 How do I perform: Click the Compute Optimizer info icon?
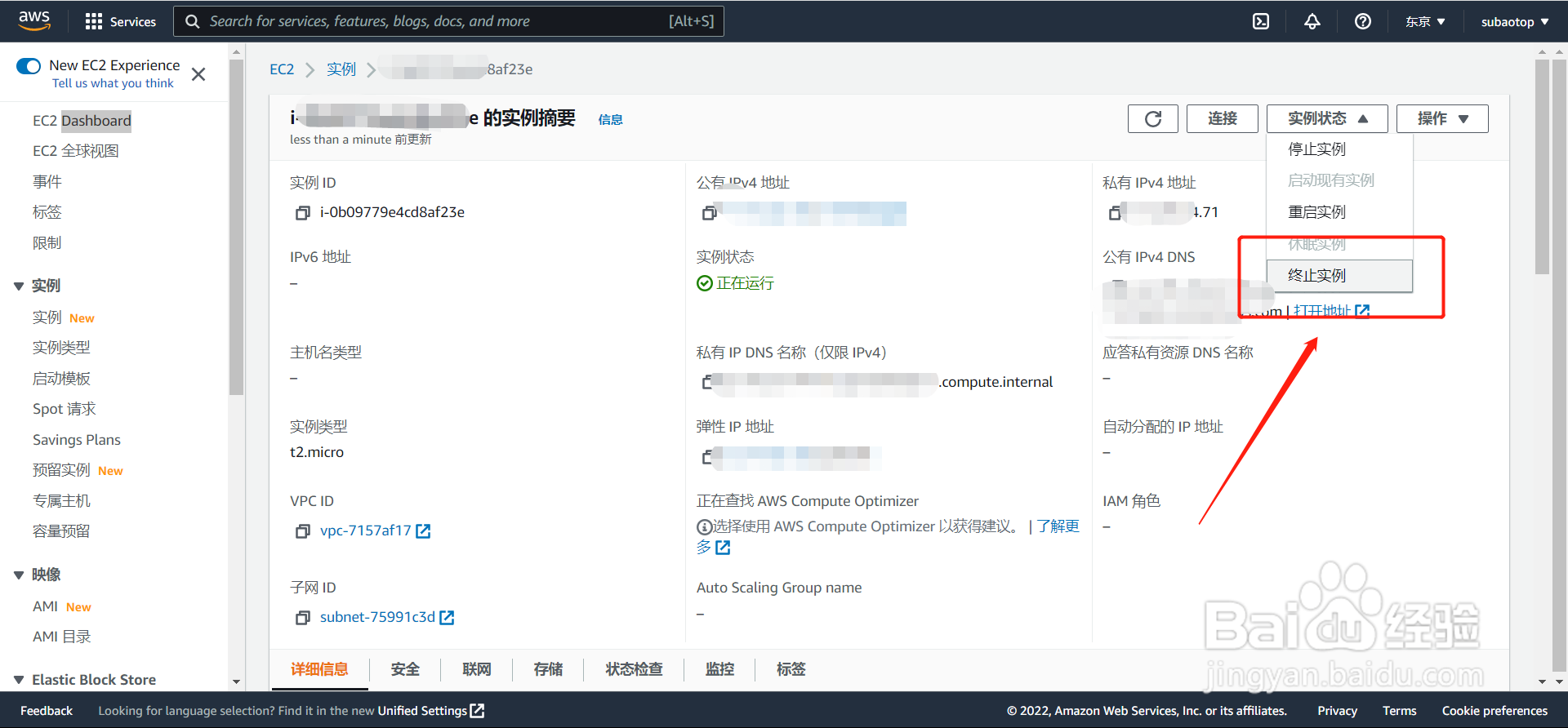coord(704,527)
